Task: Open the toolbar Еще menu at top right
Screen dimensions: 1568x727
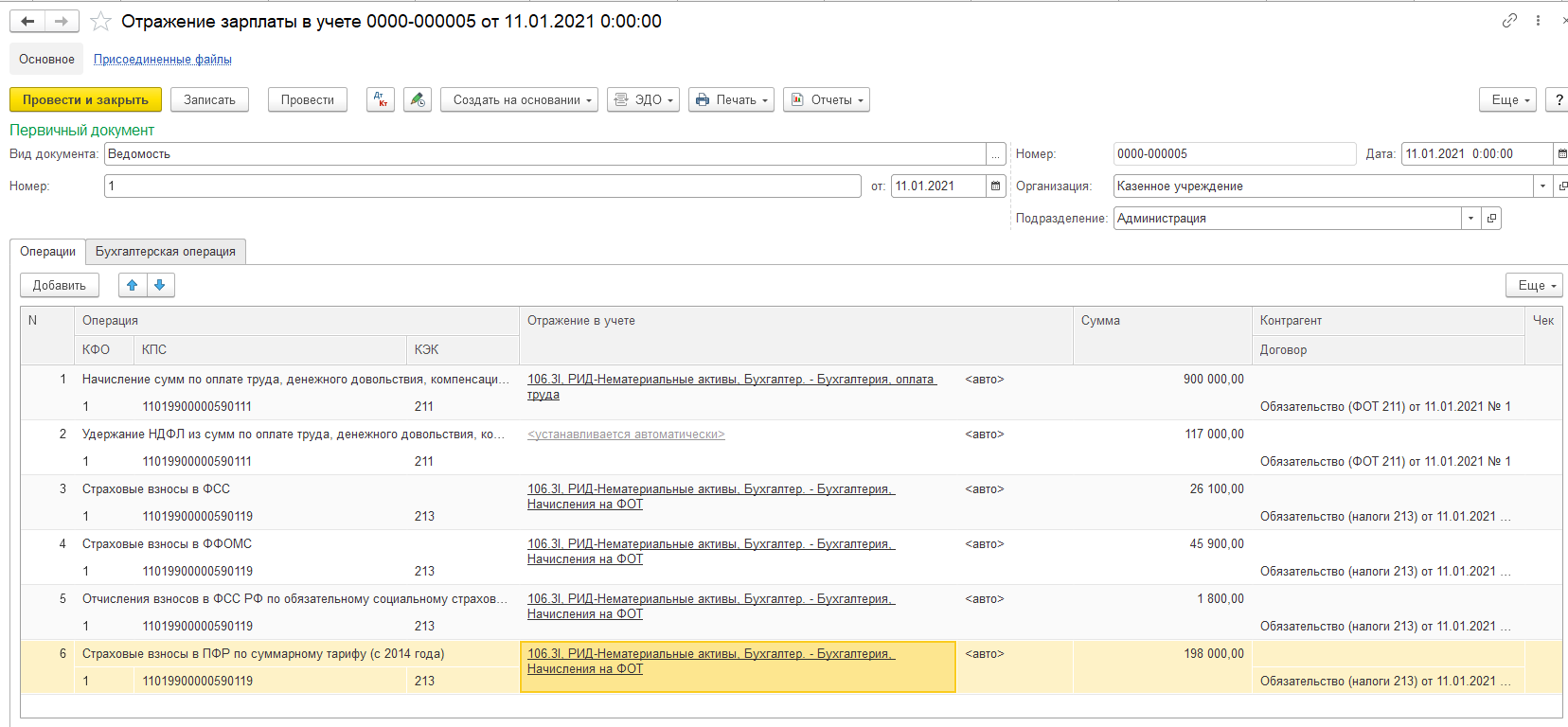Action: pyautogui.click(x=1508, y=99)
